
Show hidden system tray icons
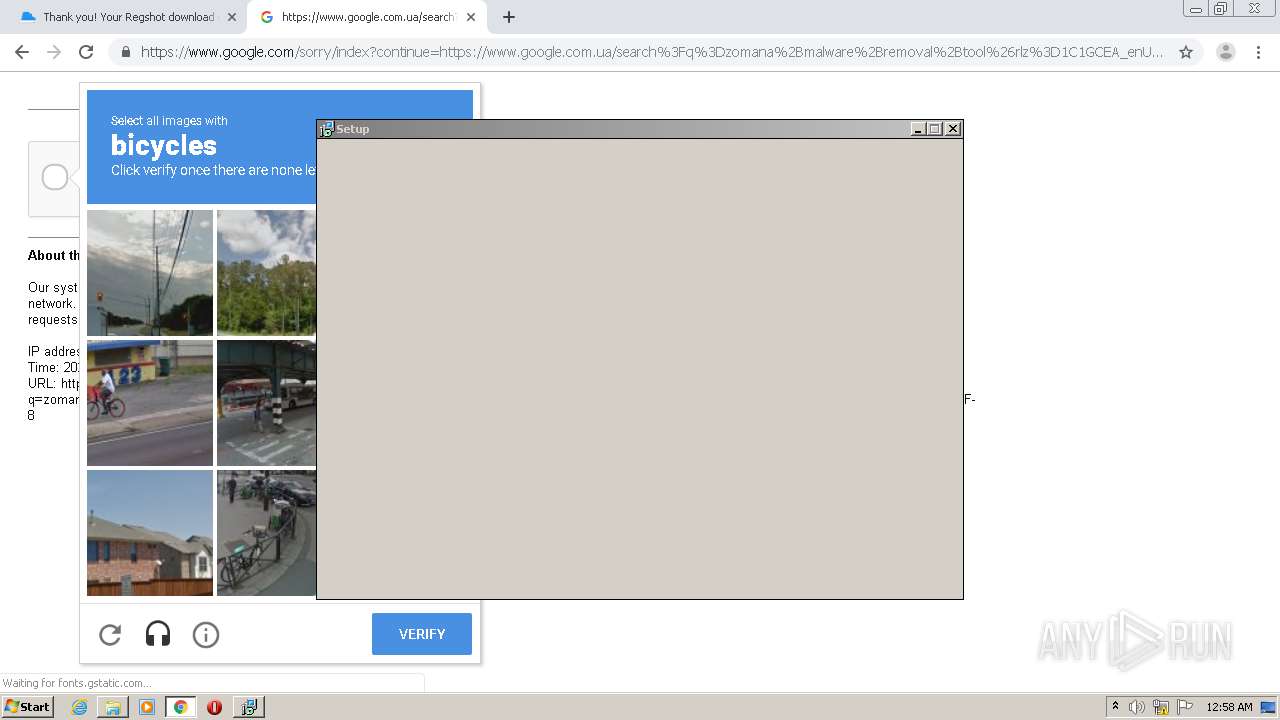tap(1115, 707)
